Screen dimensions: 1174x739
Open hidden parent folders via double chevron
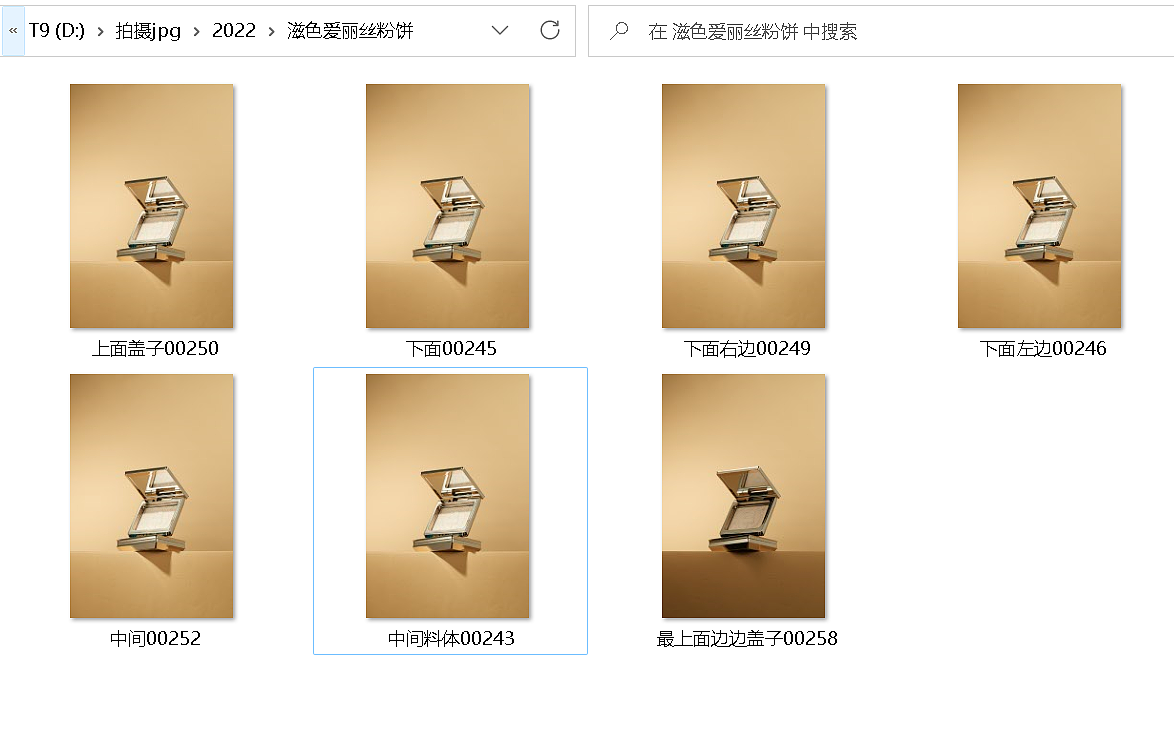(13, 31)
